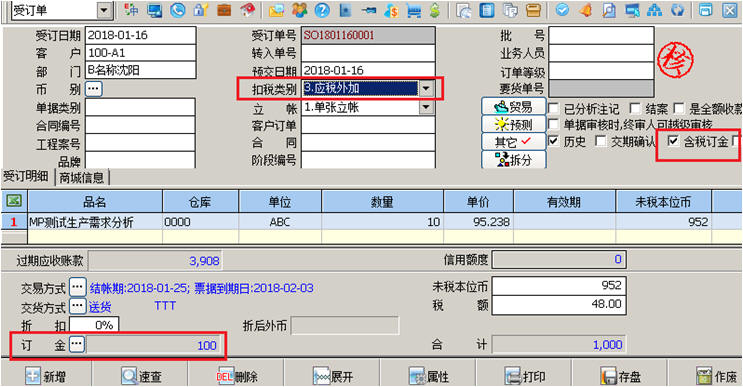The width and height of the screenshot is (743, 387).
Task: Click the green dollar sign icon
Action: (435, 10)
